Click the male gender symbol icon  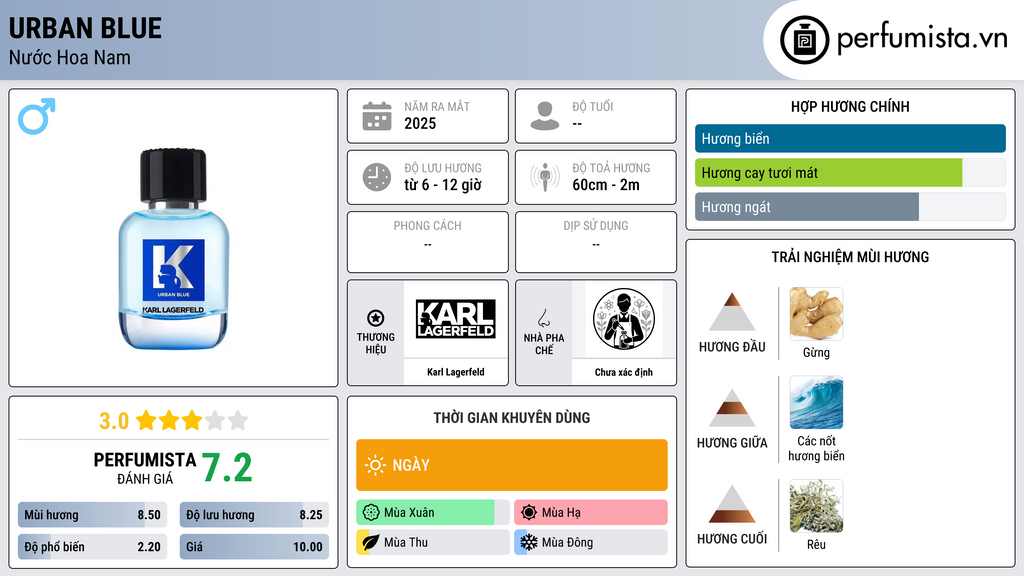37,116
